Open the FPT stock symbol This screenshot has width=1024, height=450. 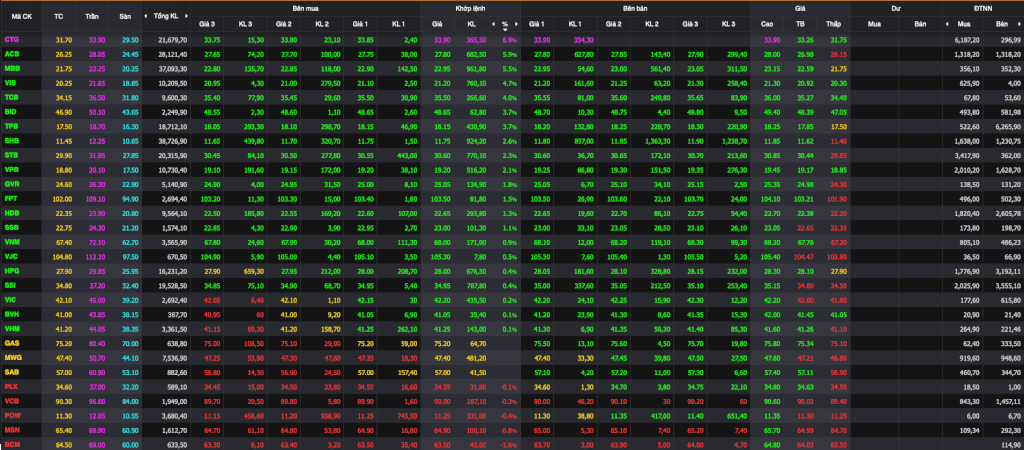point(10,197)
